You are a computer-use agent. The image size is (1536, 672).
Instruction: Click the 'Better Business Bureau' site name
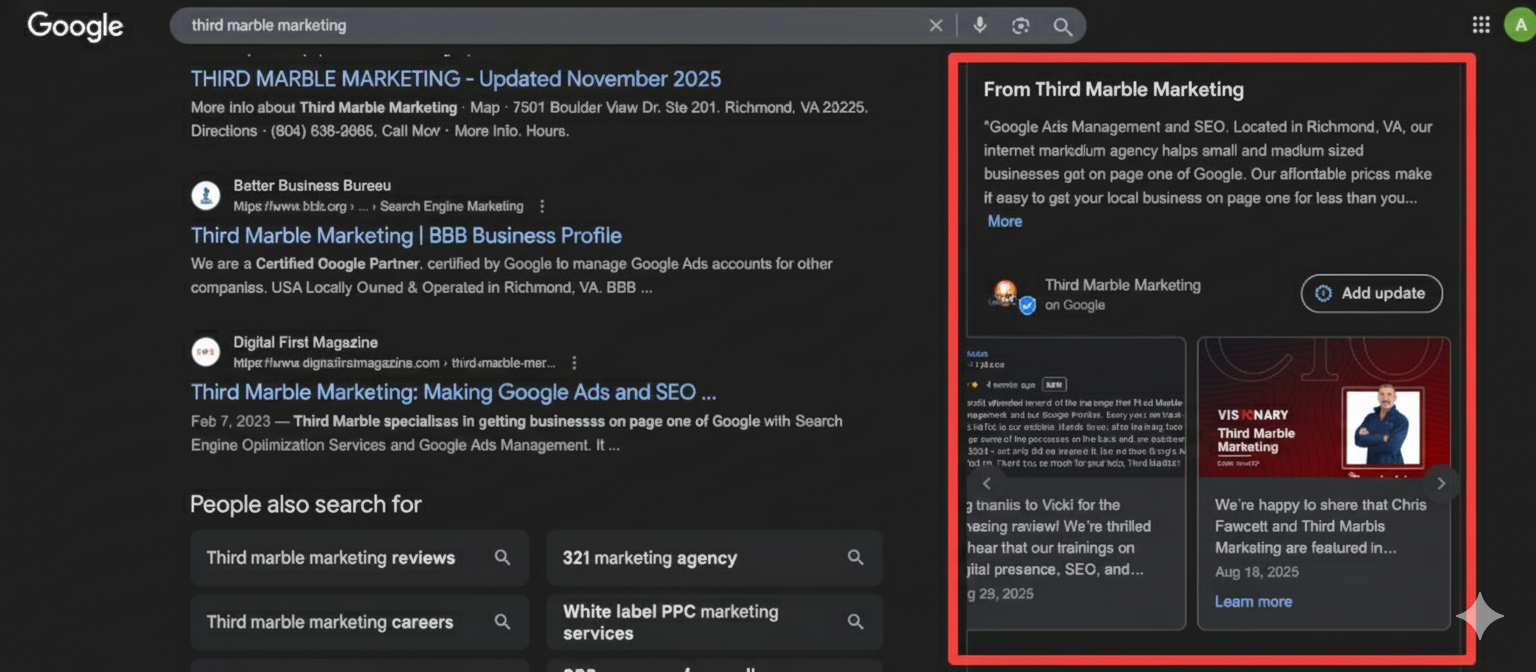tap(312, 185)
